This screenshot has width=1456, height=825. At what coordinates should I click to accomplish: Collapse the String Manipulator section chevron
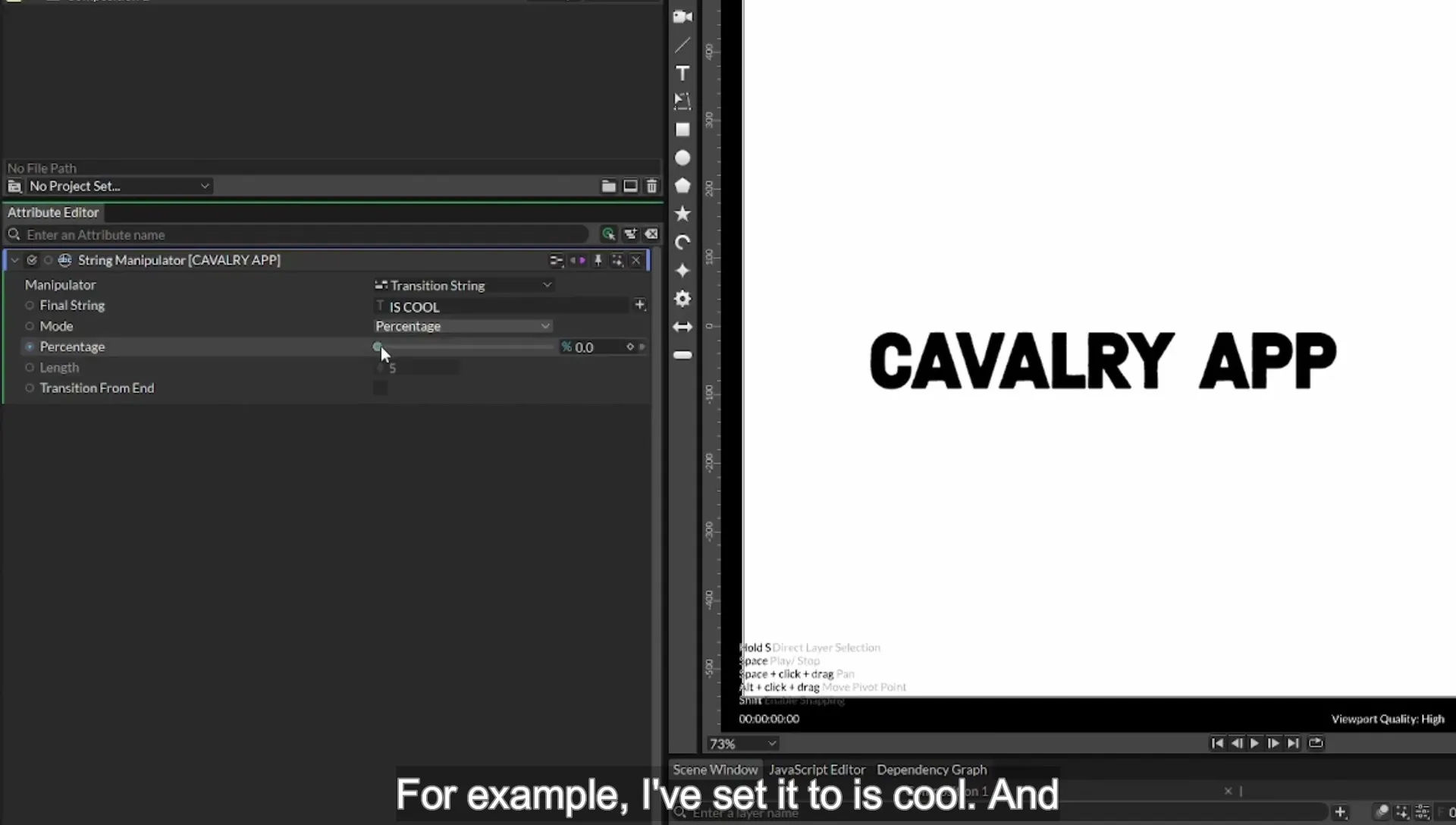pos(14,260)
